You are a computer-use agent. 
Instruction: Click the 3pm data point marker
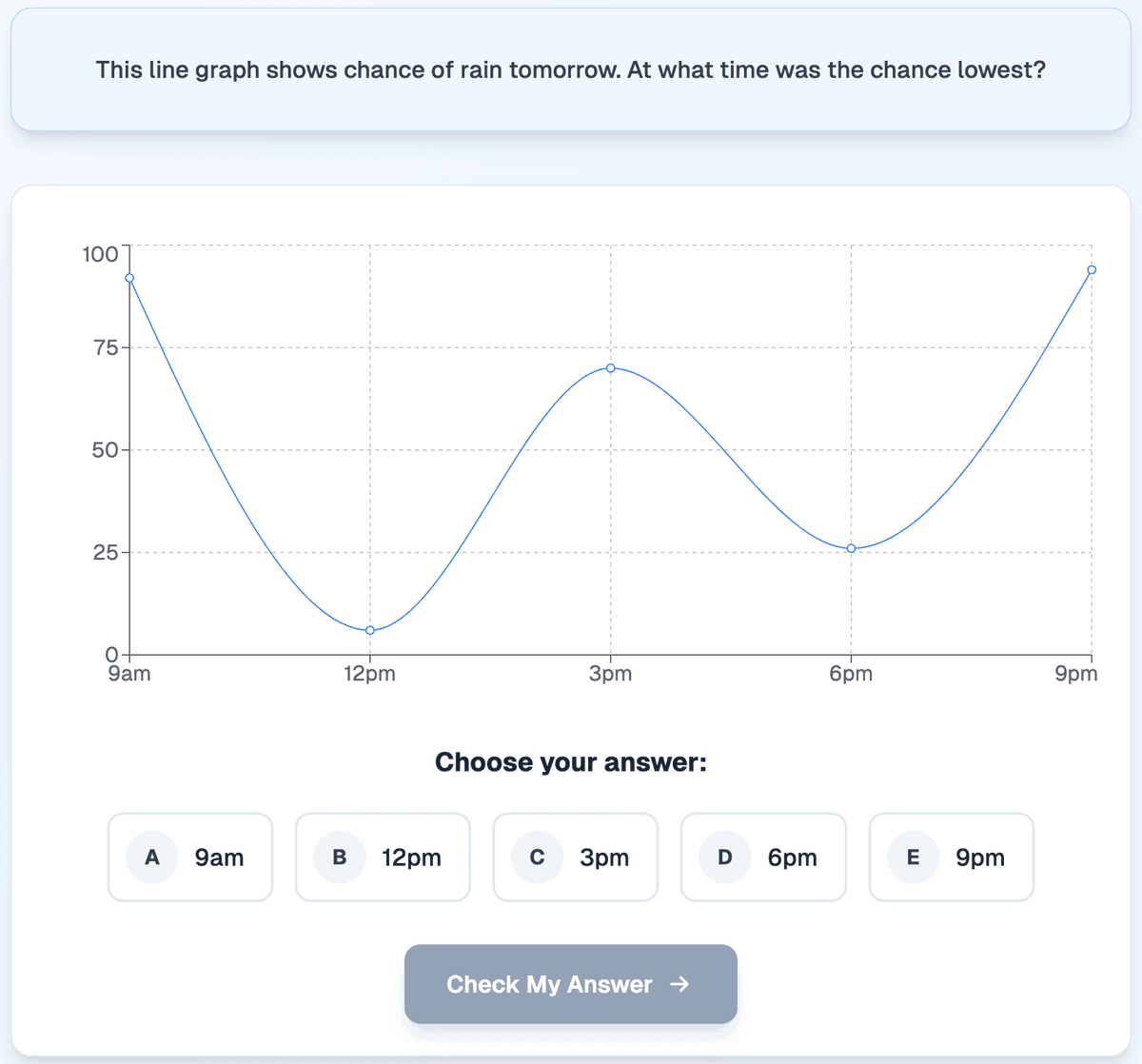click(611, 367)
